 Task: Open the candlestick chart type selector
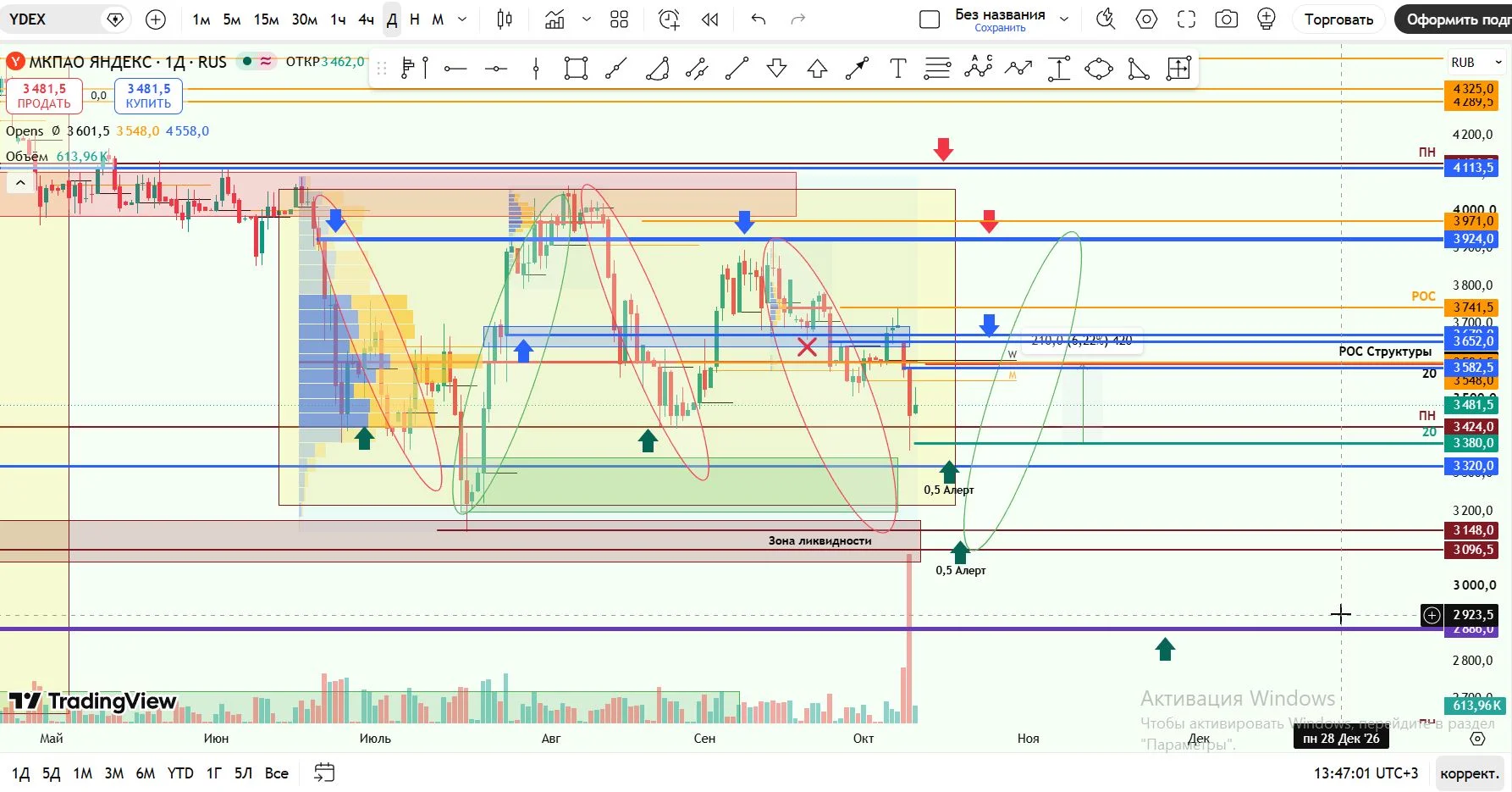coord(505,19)
